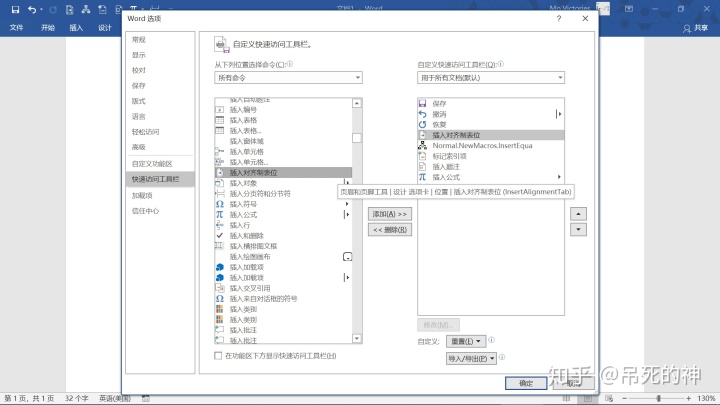
Task: Expand submenu arrow of 插入公式 in right list
Action: pos(559,177)
